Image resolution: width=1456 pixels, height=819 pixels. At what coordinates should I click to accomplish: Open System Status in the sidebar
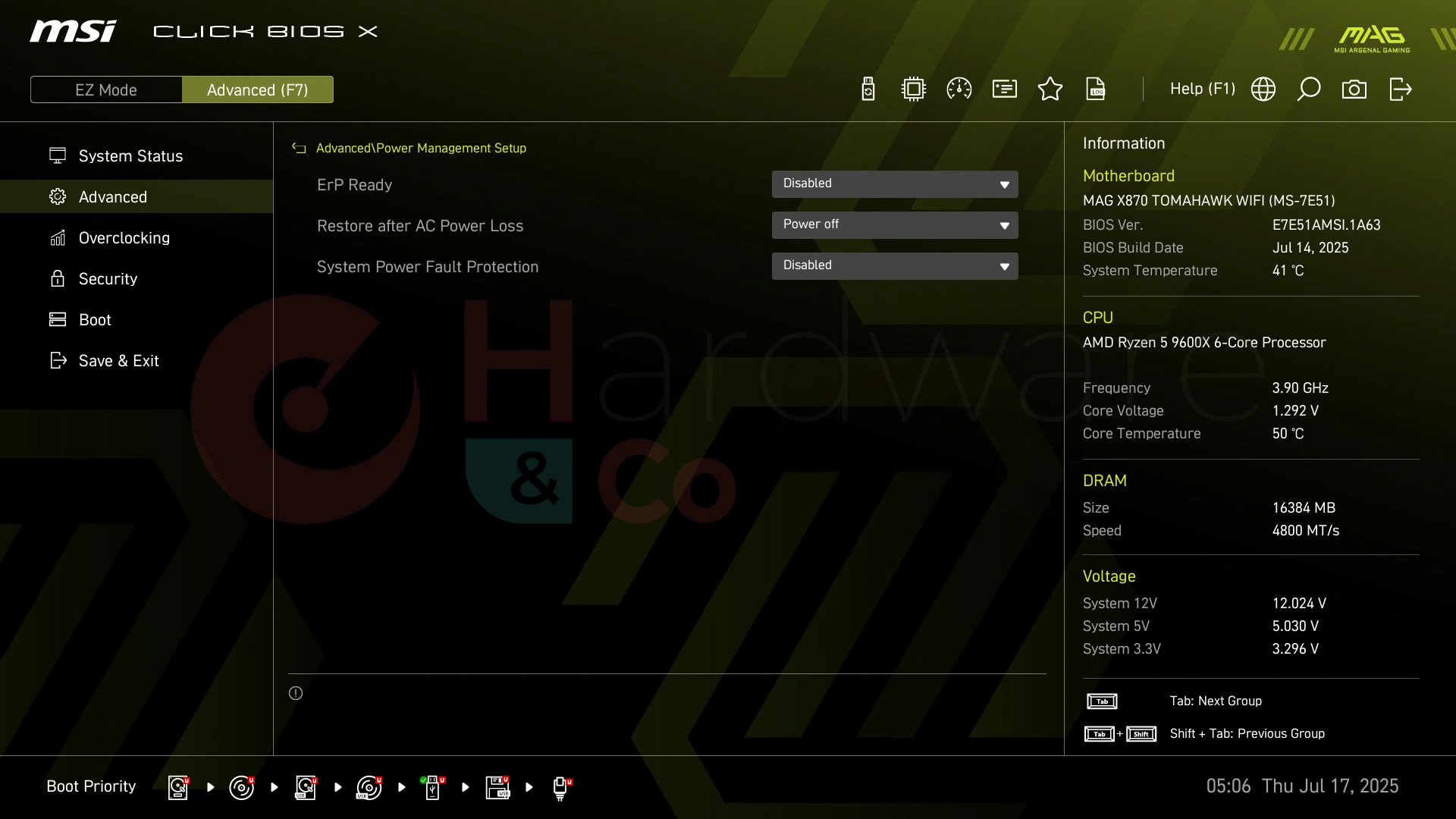point(136,156)
